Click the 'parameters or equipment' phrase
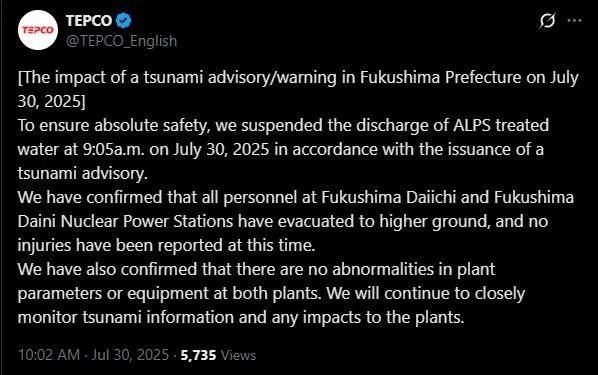 pos(113,294)
